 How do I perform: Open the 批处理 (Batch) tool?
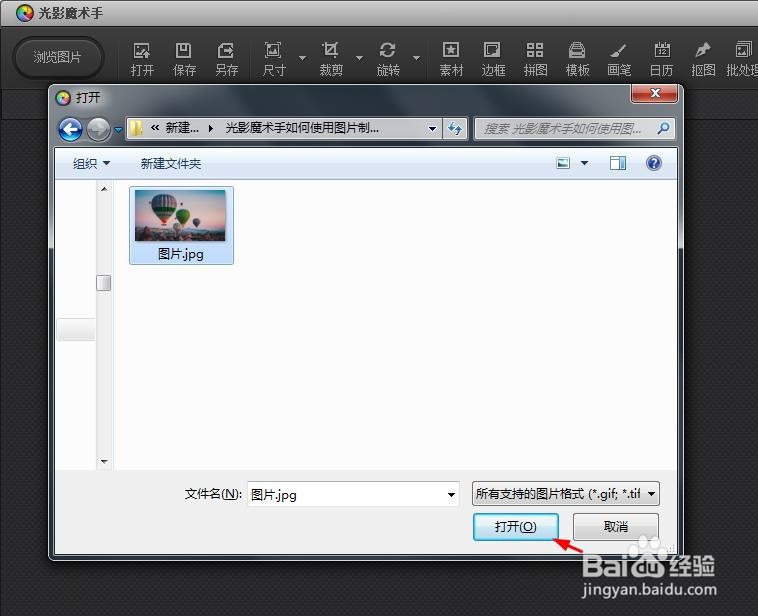[x=742, y=59]
